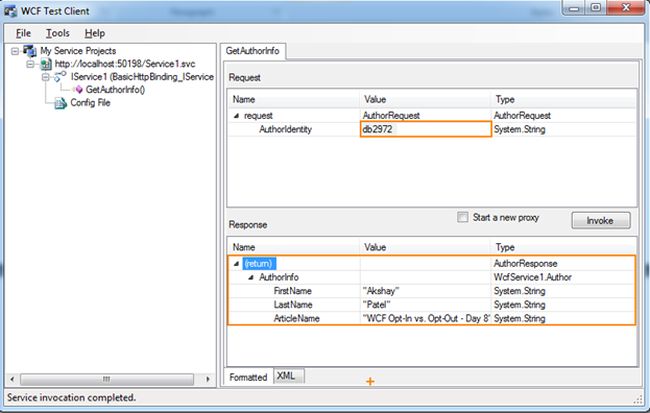Viewport: 650px width, 413px height.
Task: Click the Invoke button
Action: pos(601,221)
